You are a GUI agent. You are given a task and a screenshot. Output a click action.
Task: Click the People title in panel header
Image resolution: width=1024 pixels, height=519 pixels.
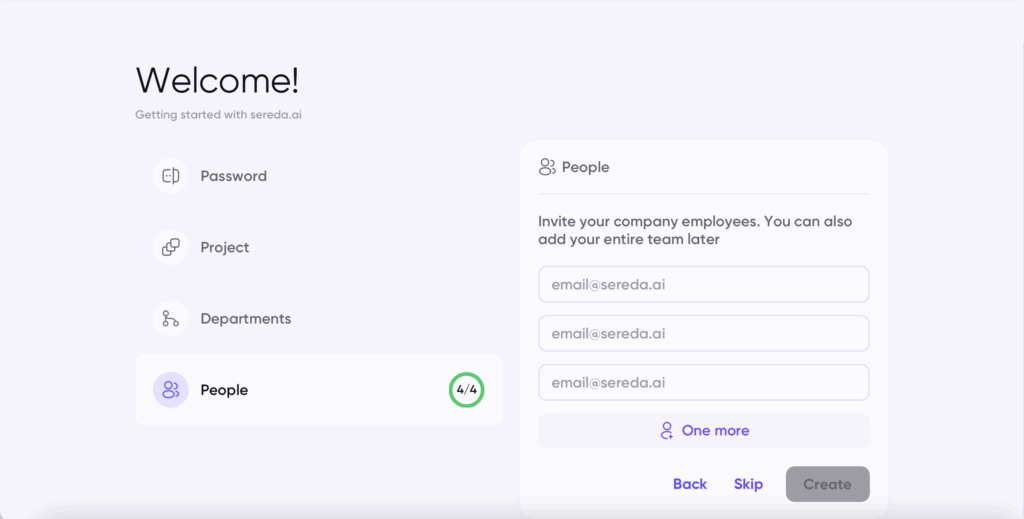pyautogui.click(x=585, y=167)
